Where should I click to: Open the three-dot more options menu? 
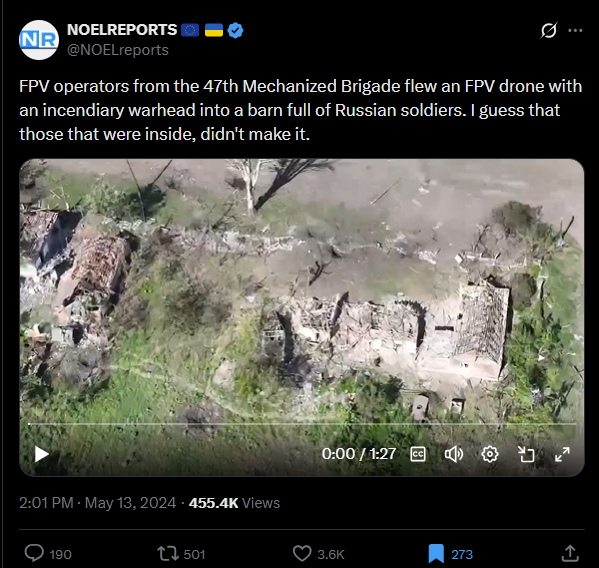[575, 30]
